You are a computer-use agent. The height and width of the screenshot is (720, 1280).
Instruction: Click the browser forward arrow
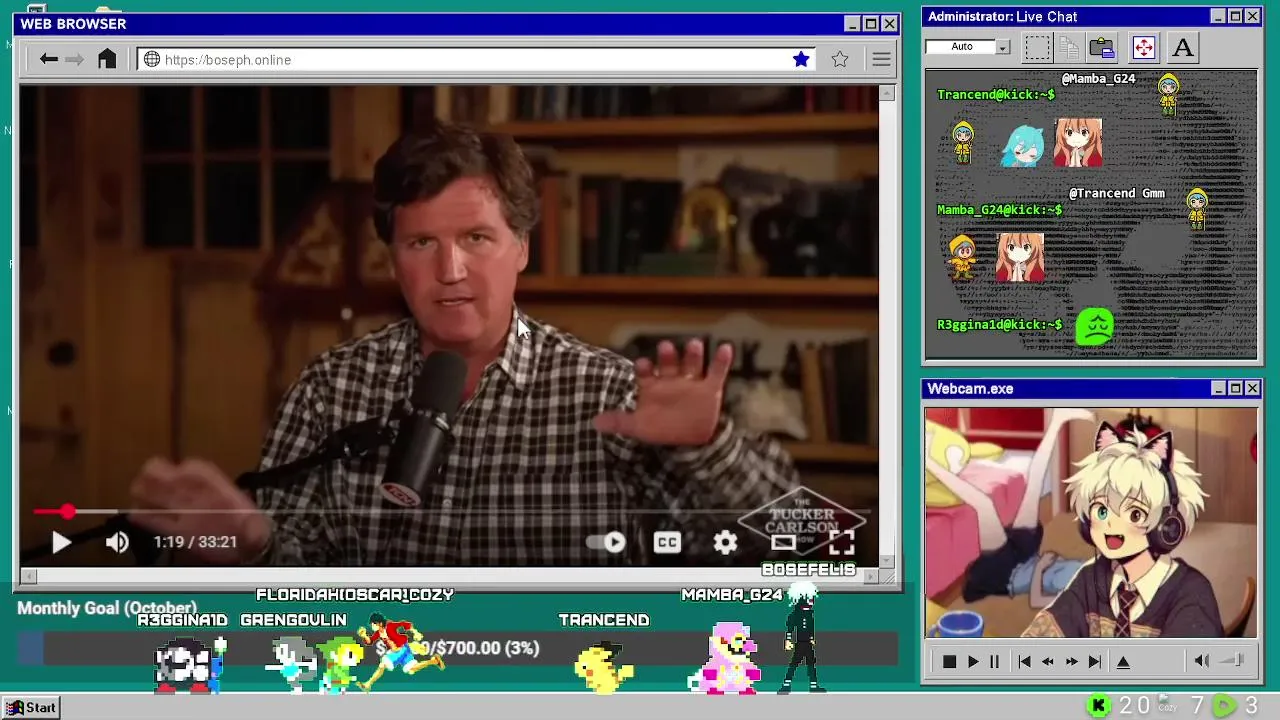75,60
